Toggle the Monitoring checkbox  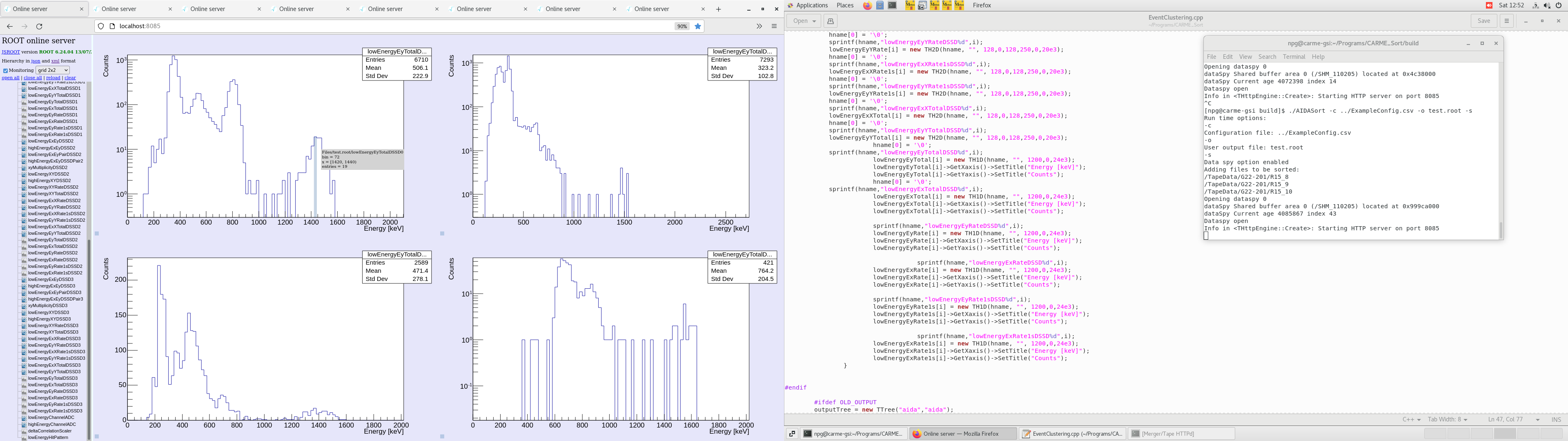tap(5, 71)
